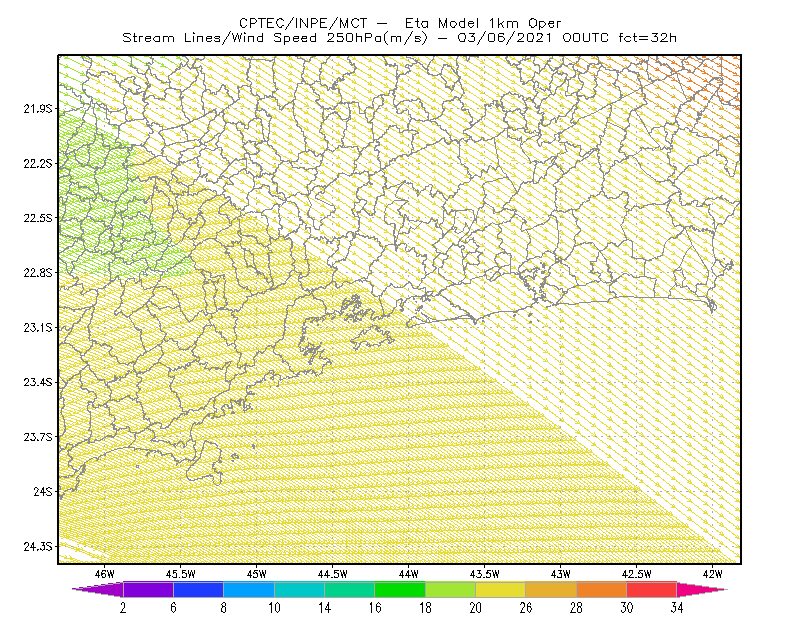Viewport: 800px width, 618px height.
Task: Click the 42.5W longitude axis label
Action: pyautogui.click(x=636, y=574)
